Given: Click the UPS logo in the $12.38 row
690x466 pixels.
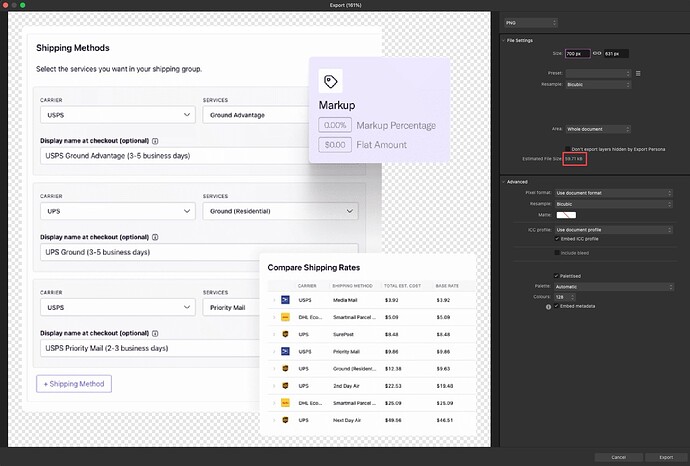Looking at the screenshot, I should pyautogui.click(x=285, y=369).
